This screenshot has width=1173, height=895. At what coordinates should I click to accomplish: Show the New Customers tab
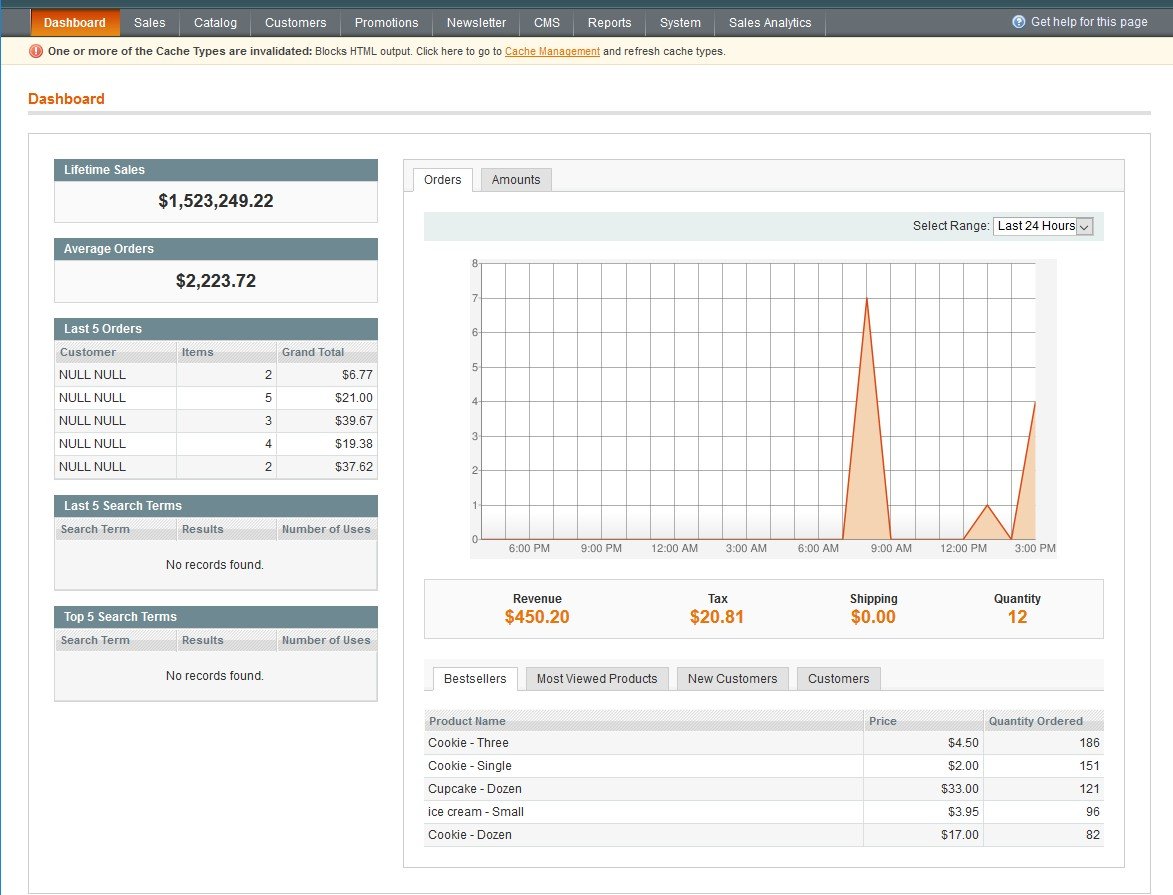pos(732,679)
